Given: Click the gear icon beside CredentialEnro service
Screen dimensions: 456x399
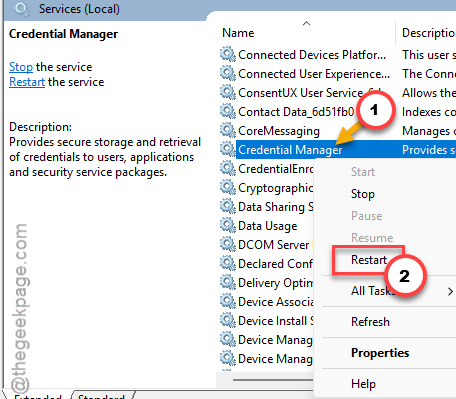Looking at the screenshot, I should 228,168.
